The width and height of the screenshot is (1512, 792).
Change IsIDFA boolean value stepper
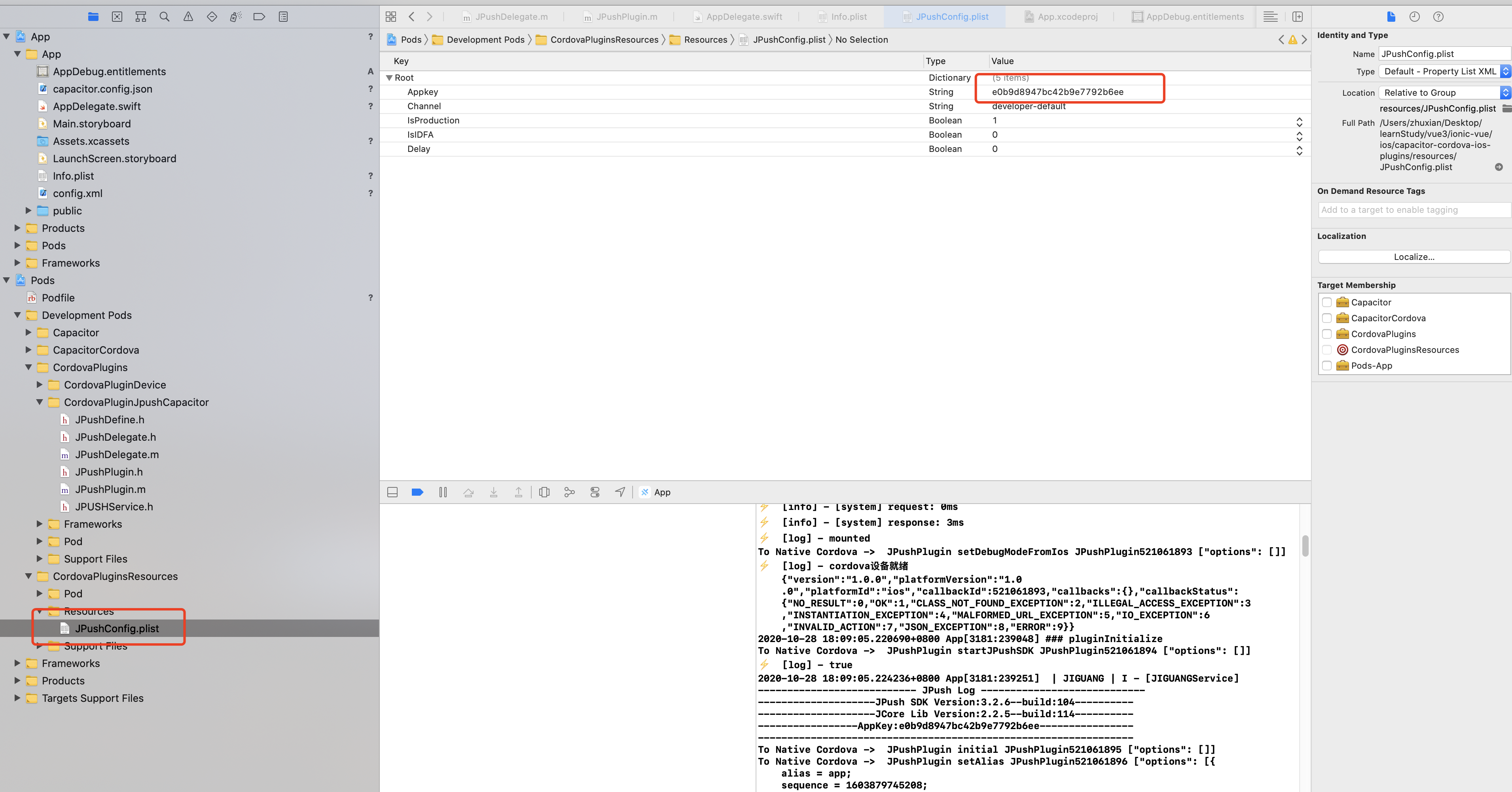(1299, 136)
